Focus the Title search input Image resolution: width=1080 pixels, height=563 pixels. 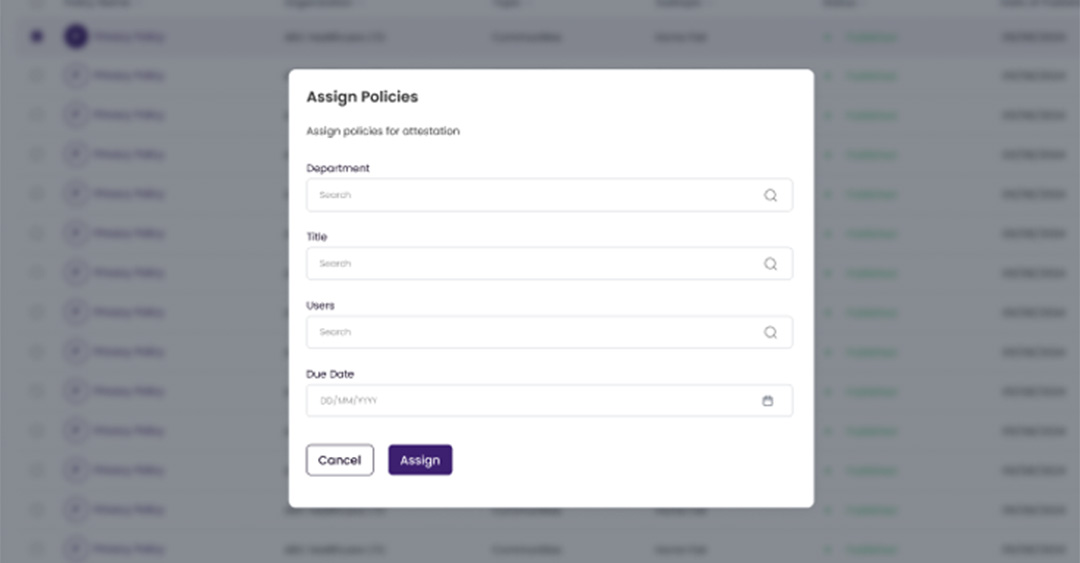point(530,264)
